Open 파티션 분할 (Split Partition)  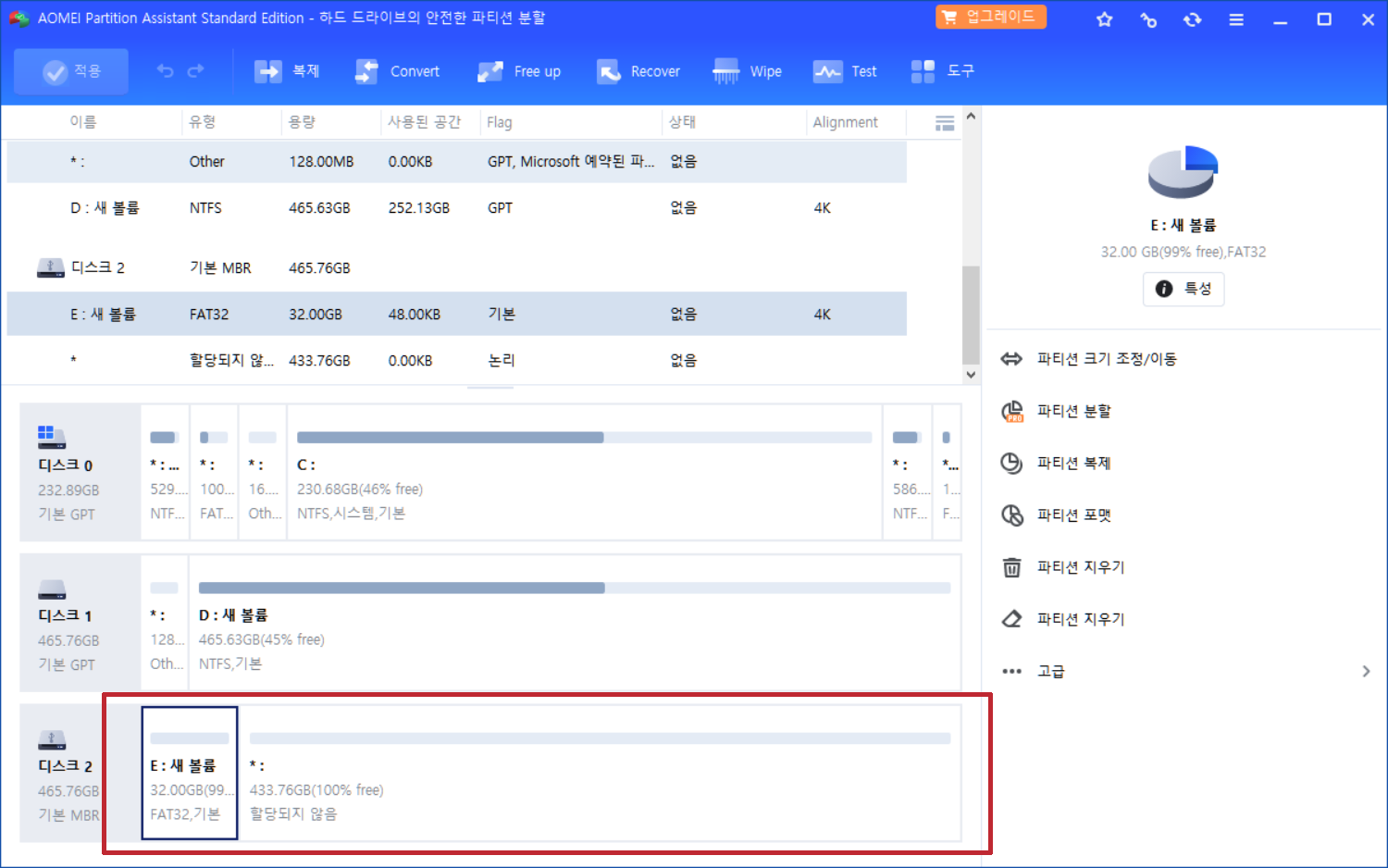1074,411
